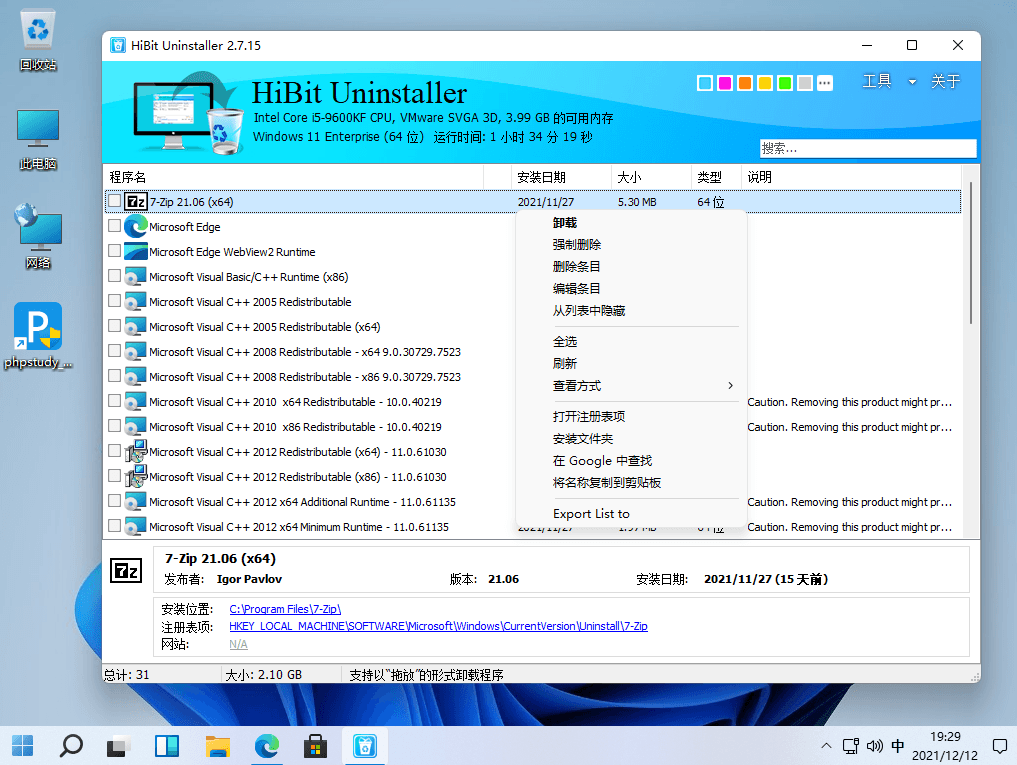Image resolution: width=1017 pixels, height=765 pixels.
Task: Click the Edge WebView2 Runtime icon
Action: (136, 252)
